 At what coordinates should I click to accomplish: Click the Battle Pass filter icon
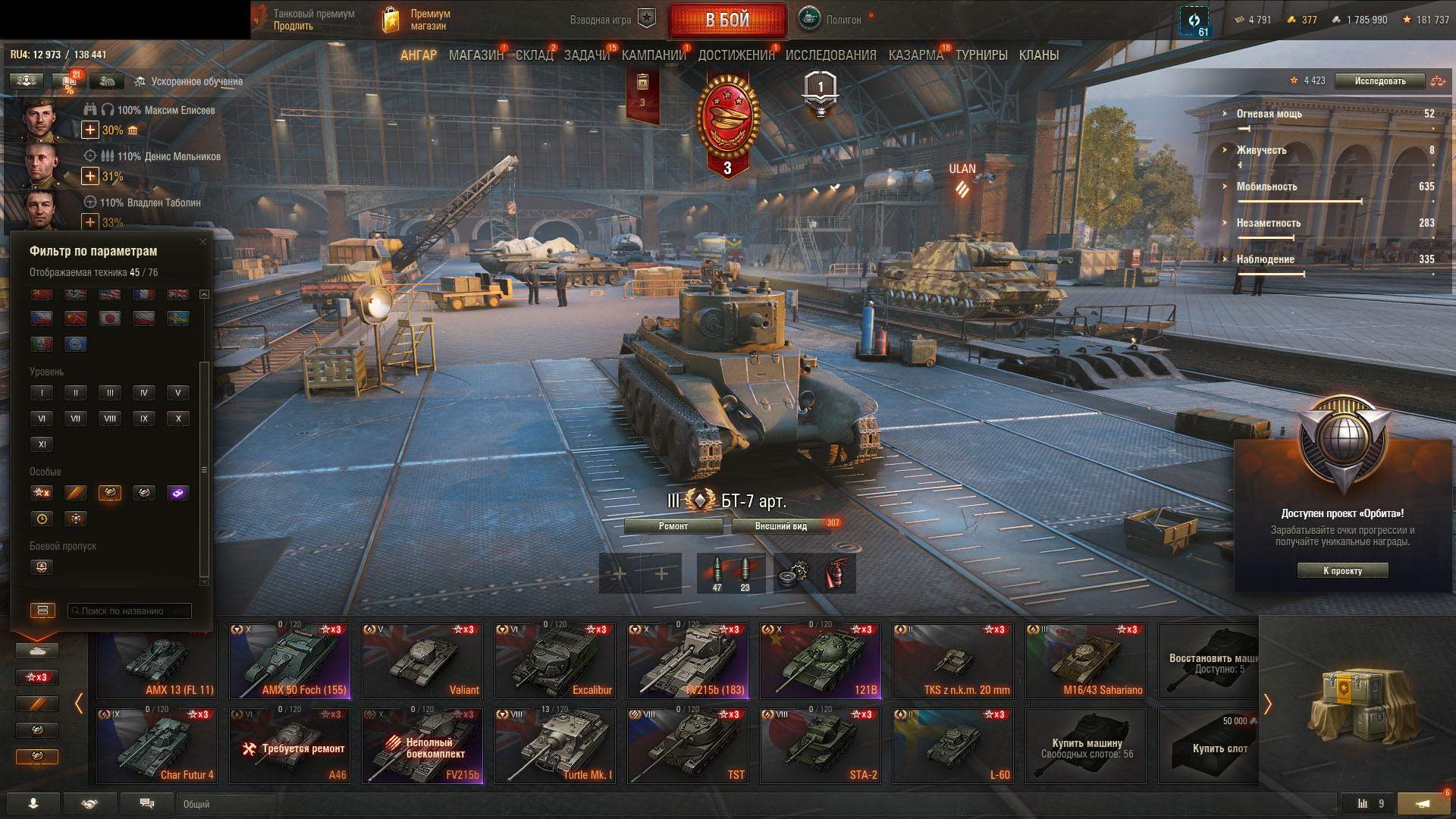click(42, 567)
